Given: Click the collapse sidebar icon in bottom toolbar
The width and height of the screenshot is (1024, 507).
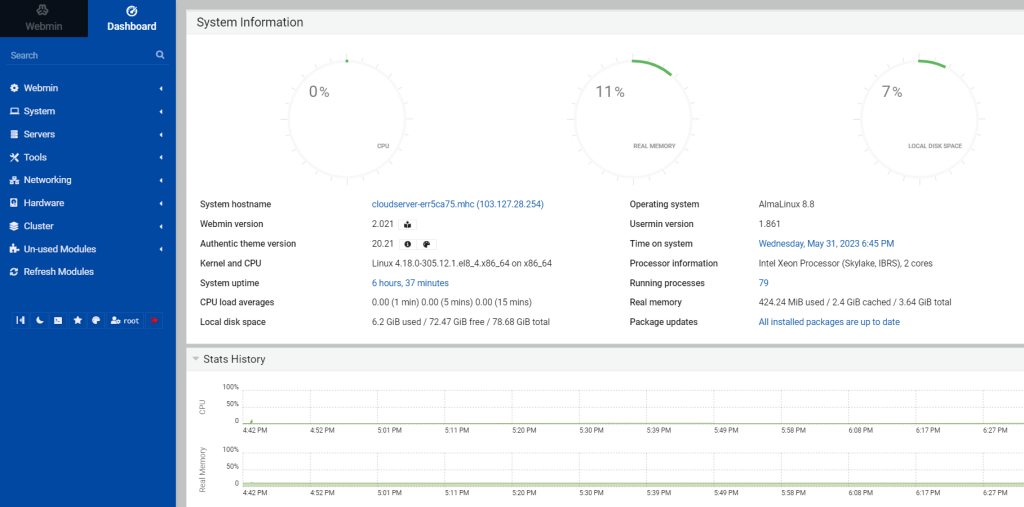Looking at the screenshot, I should pyautogui.click(x=21, y=320).
